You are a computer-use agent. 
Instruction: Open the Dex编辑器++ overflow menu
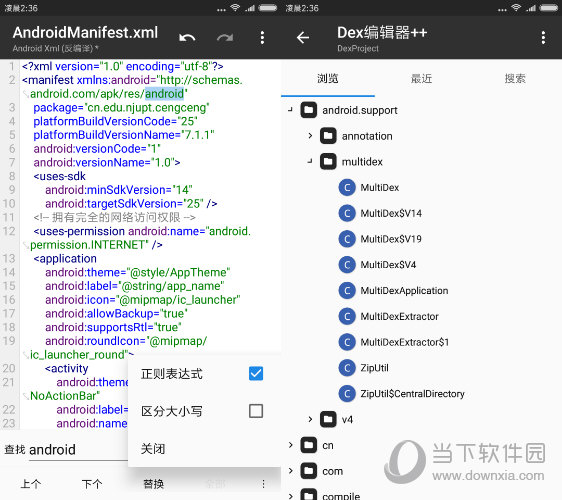(x=543, y=37)
